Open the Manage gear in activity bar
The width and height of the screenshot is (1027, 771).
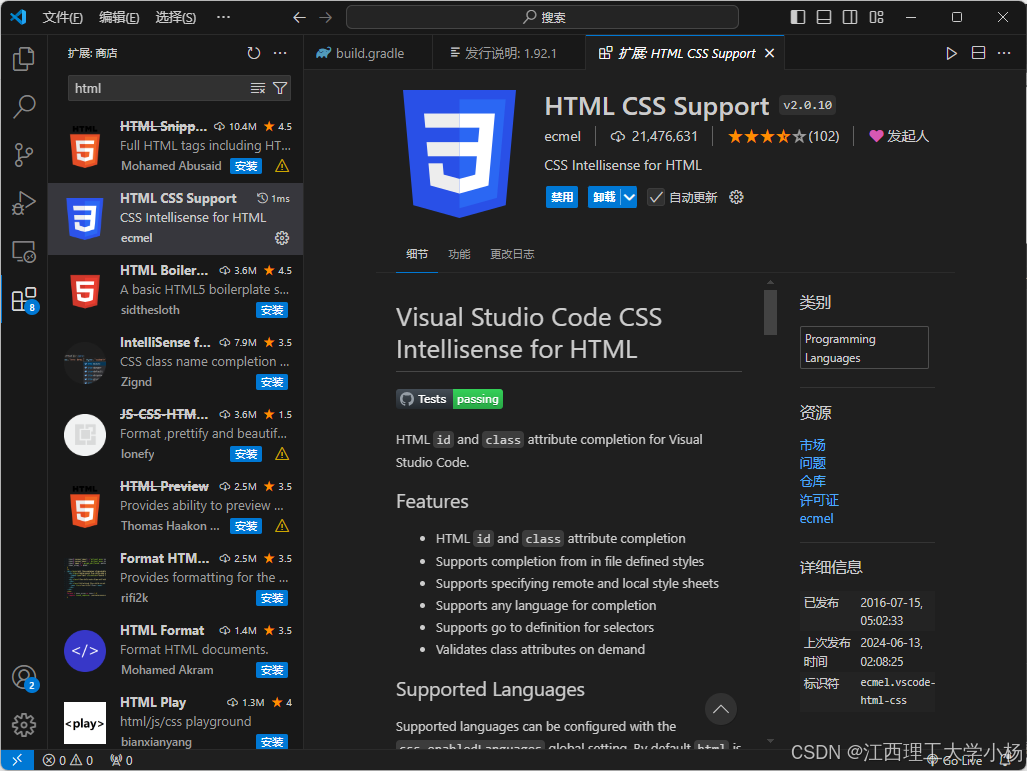(24, 724)
